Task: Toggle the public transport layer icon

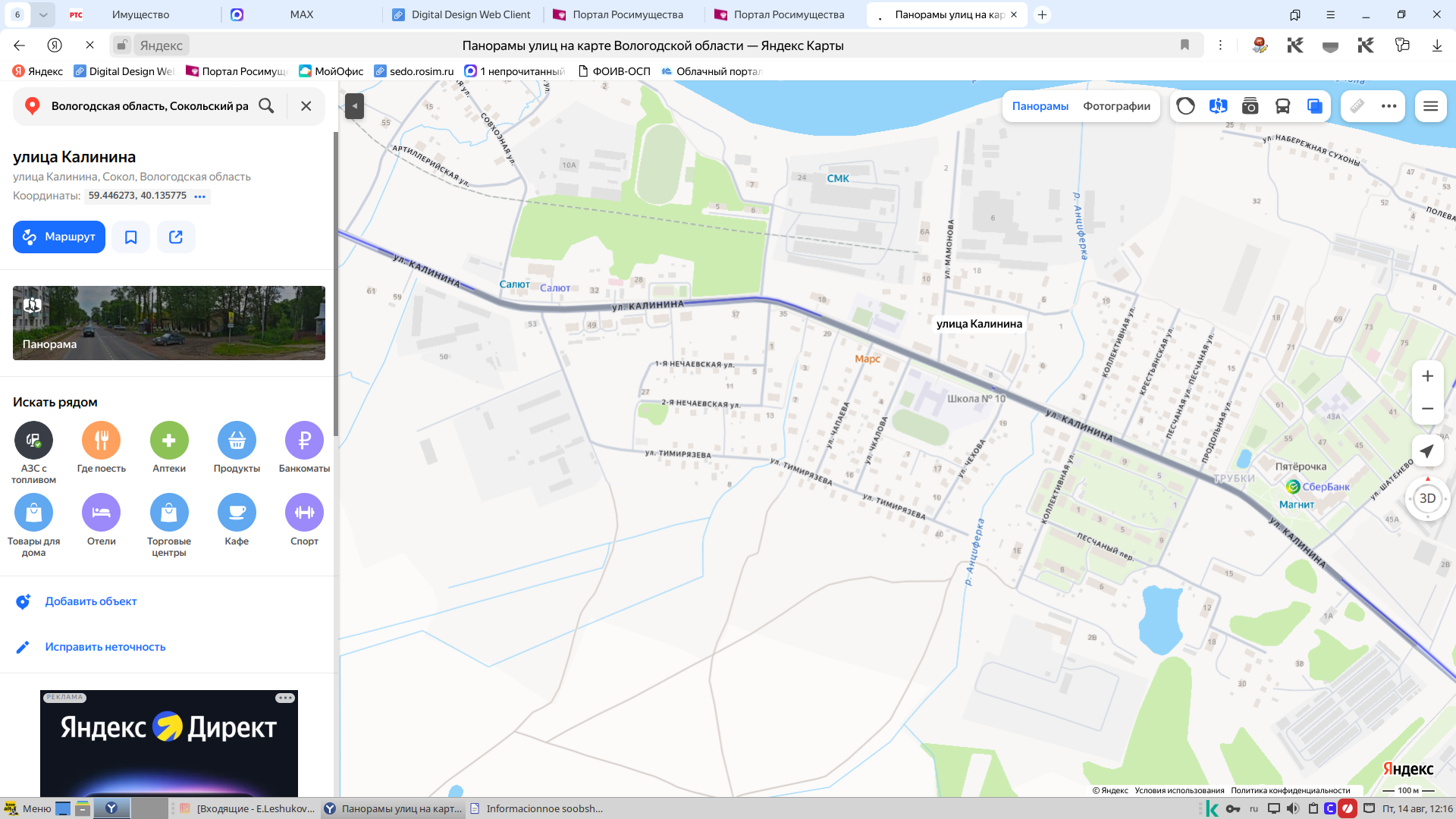Action: pos(1282,106)
